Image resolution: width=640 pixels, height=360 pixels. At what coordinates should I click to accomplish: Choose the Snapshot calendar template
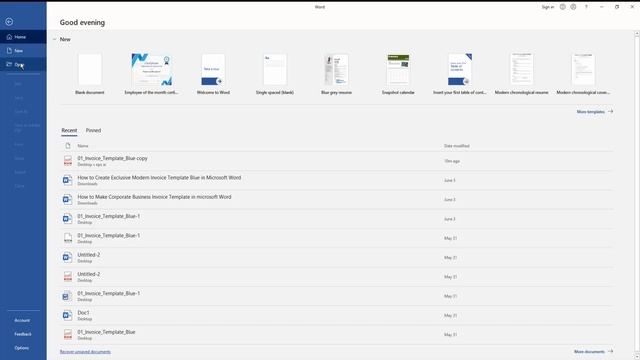coord(398,74)
